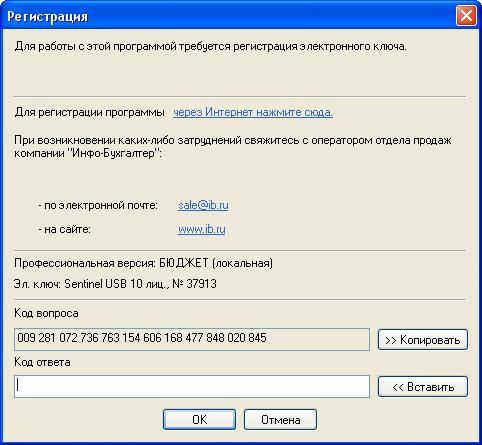This screenshot has width=482, height=445.
Task: Close the Регистрация dialog window
Action: tap(466, 16)
